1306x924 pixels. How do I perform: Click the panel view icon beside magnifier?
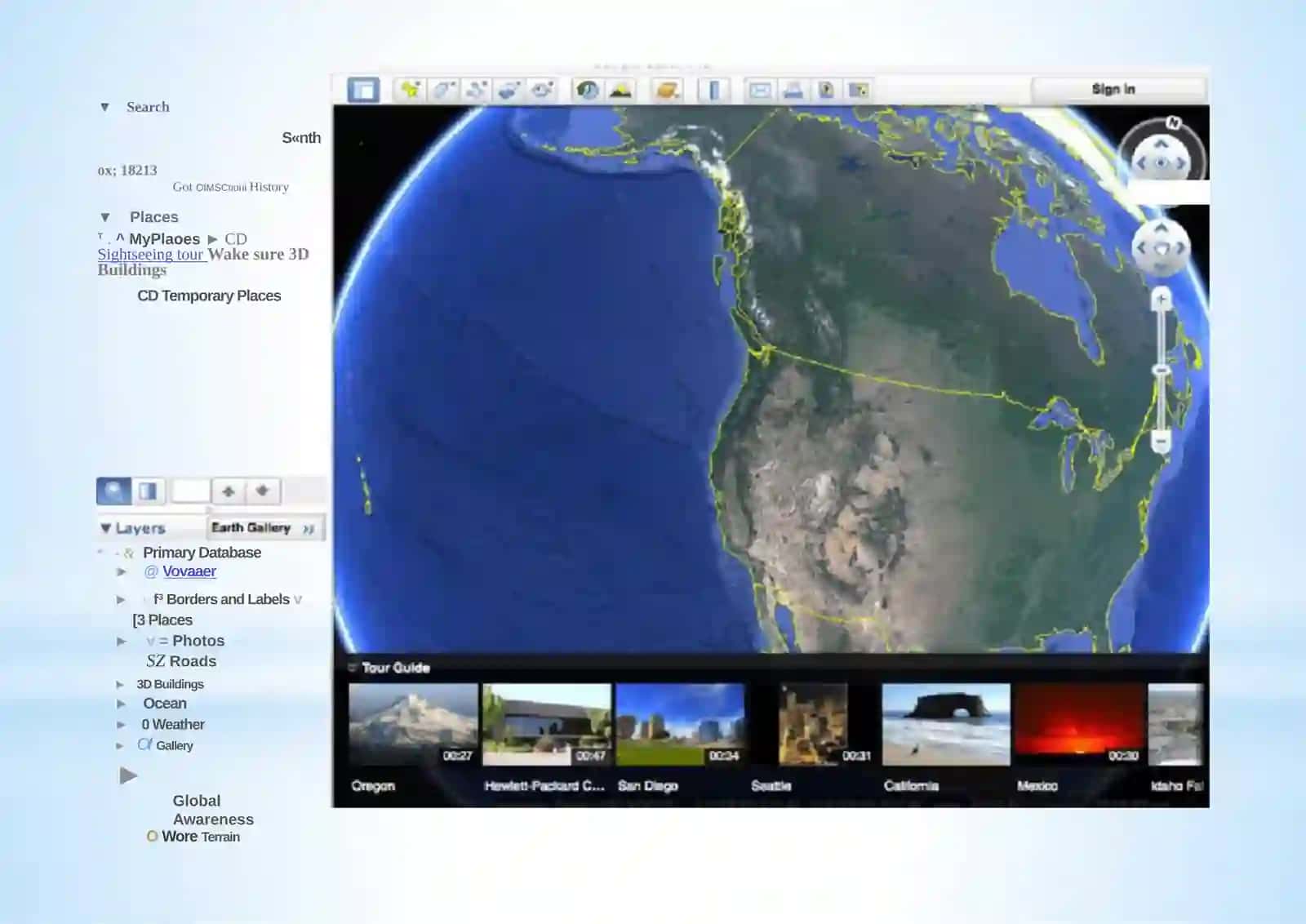click(149, 491)
